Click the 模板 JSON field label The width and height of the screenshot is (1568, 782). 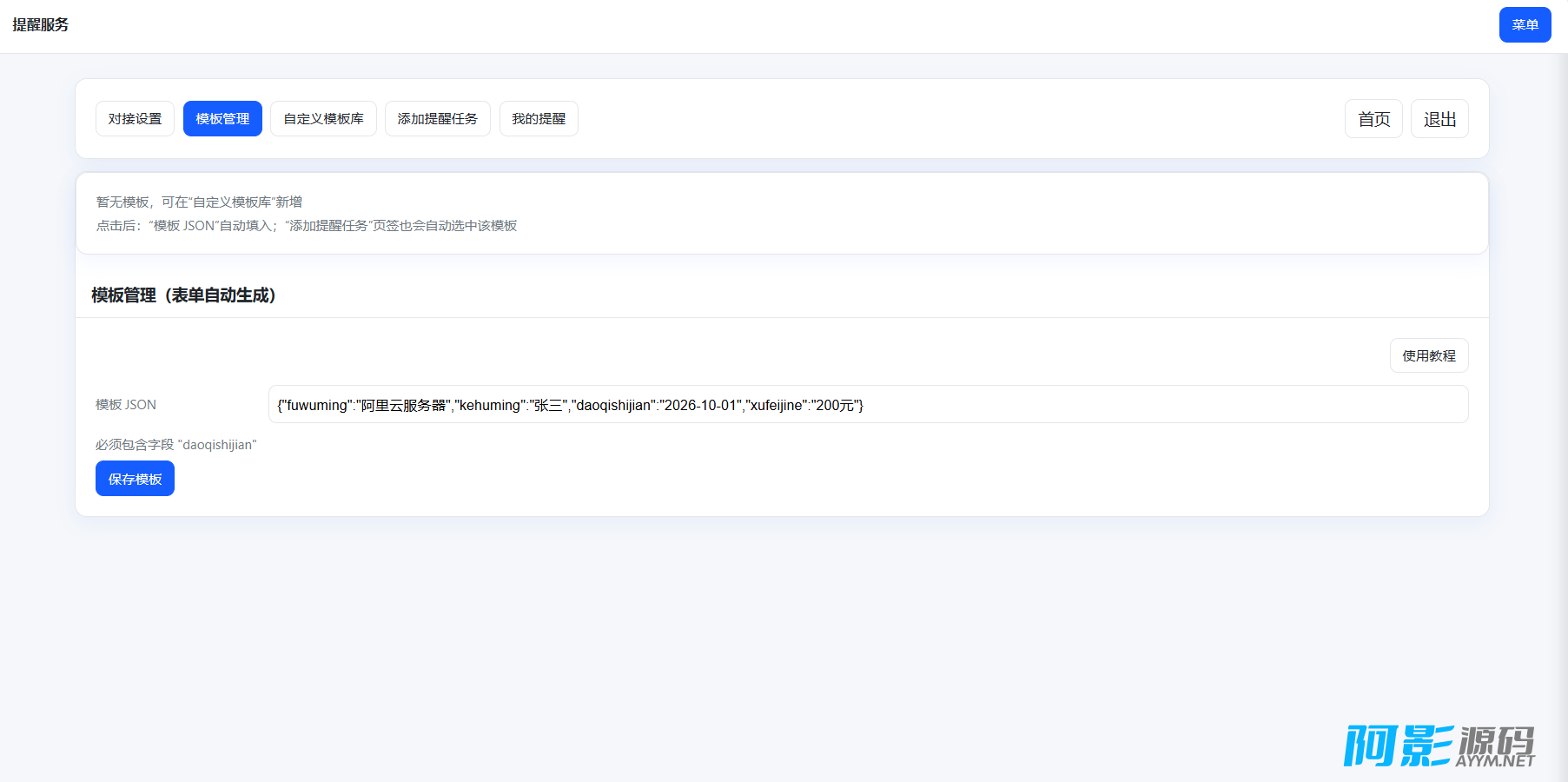pyautogui.click(x=126, y=405)
